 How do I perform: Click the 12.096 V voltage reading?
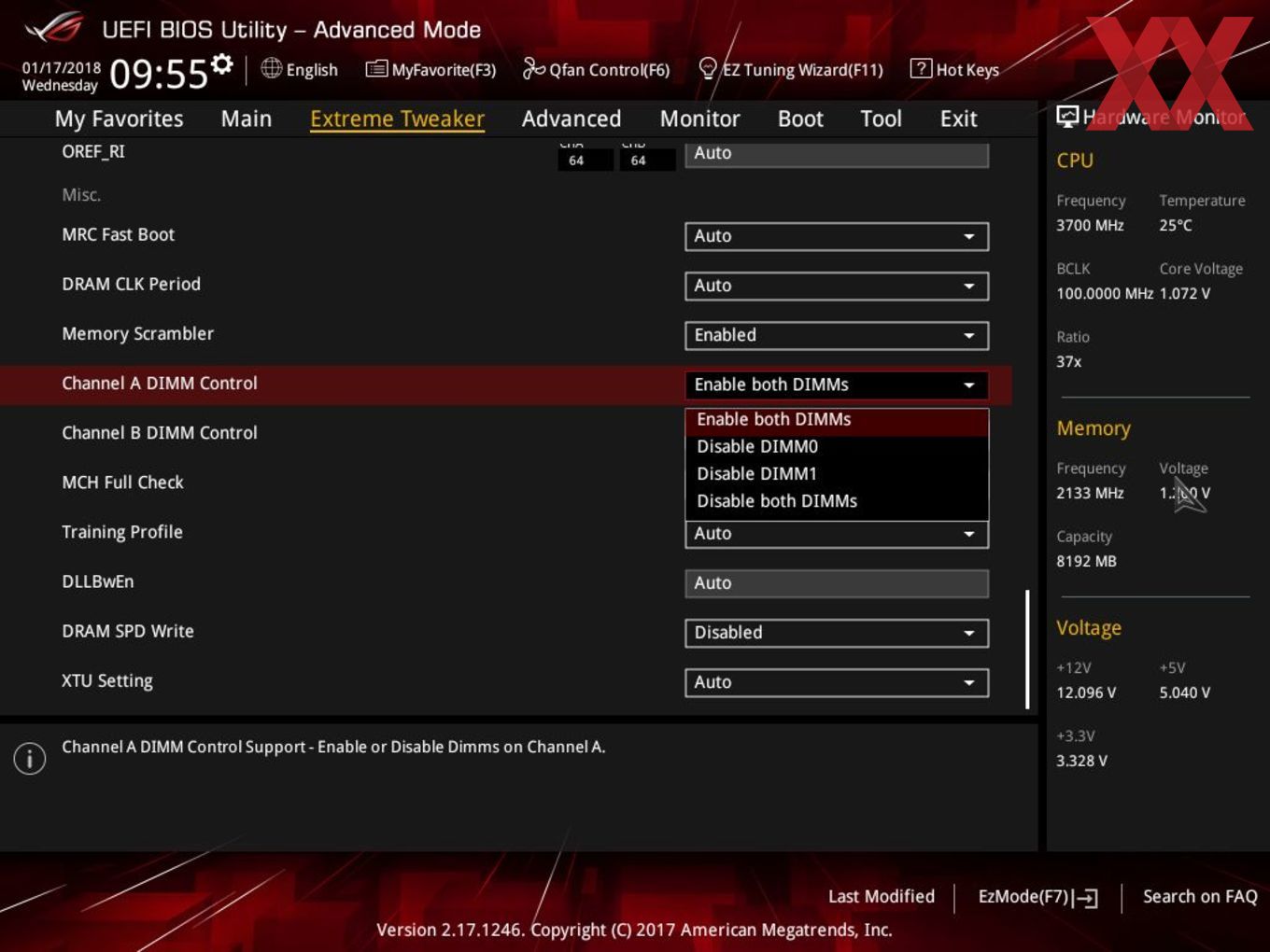coord(1086,693)
